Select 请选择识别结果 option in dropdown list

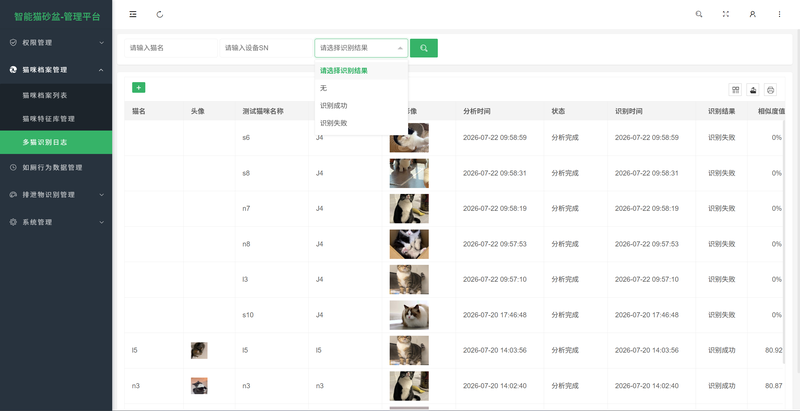tap(361, 70)
